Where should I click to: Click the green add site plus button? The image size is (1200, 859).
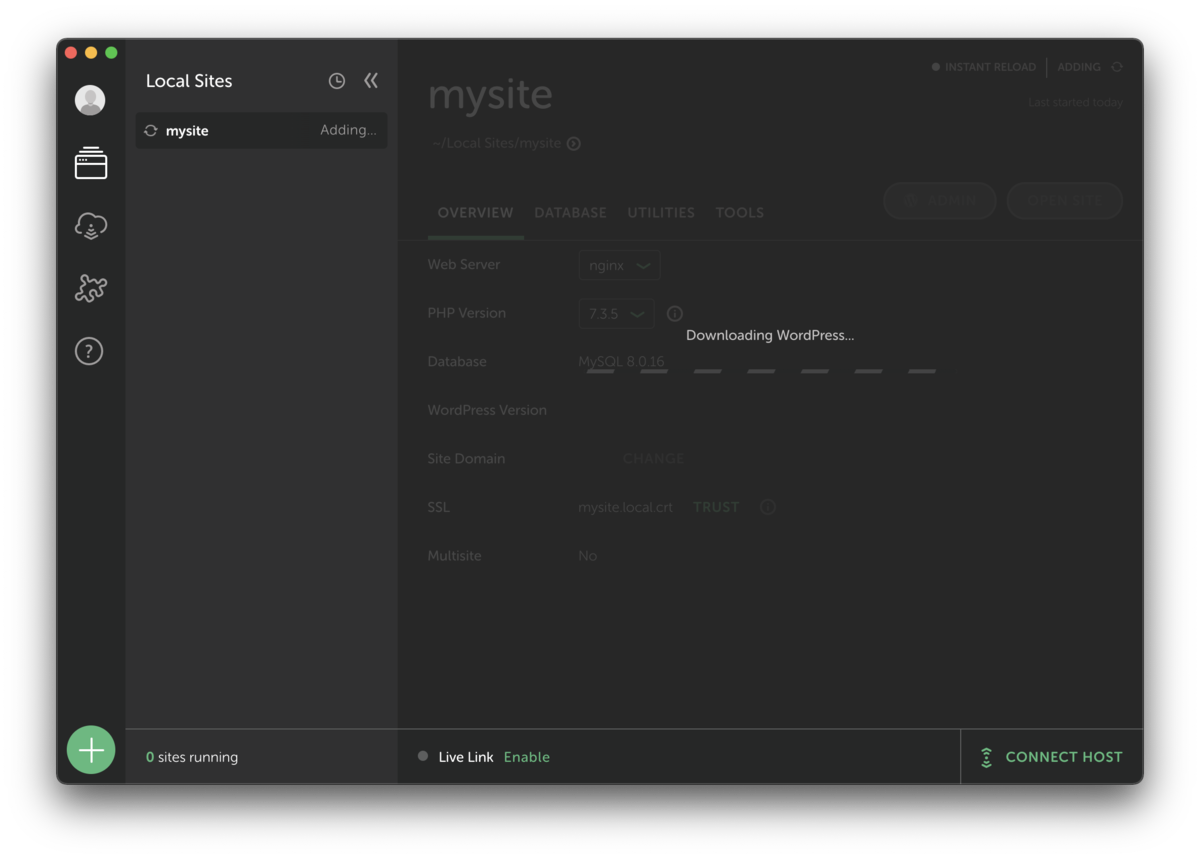click(91, 750)
